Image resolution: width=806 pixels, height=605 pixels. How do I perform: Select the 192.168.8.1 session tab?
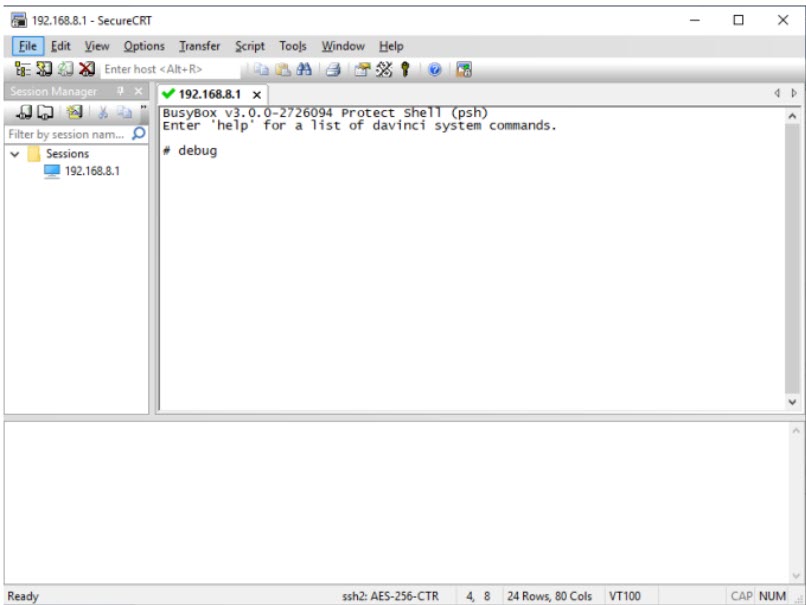209,93
